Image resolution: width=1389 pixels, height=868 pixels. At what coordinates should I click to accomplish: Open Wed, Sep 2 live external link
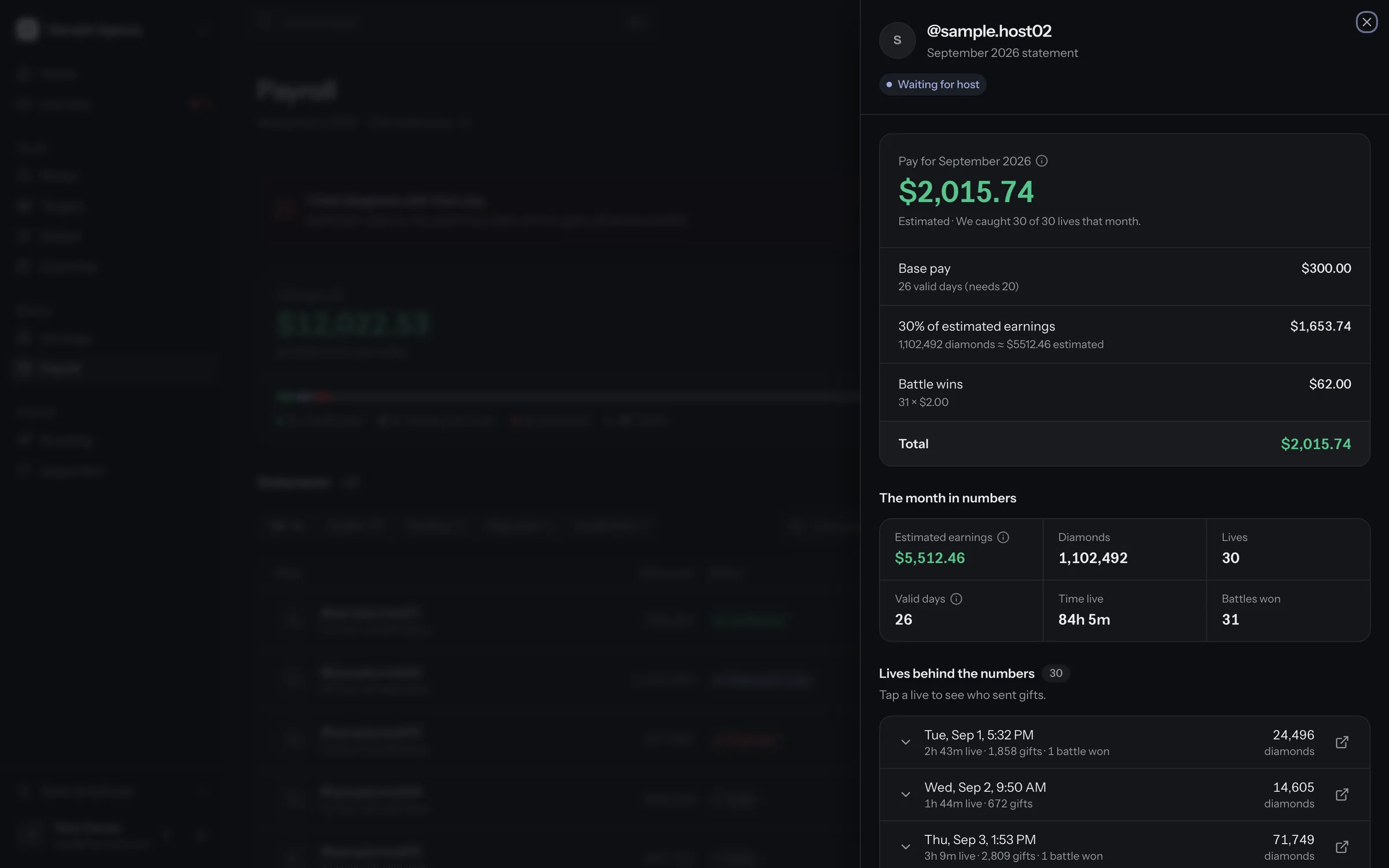click(x=1342, y=795)
